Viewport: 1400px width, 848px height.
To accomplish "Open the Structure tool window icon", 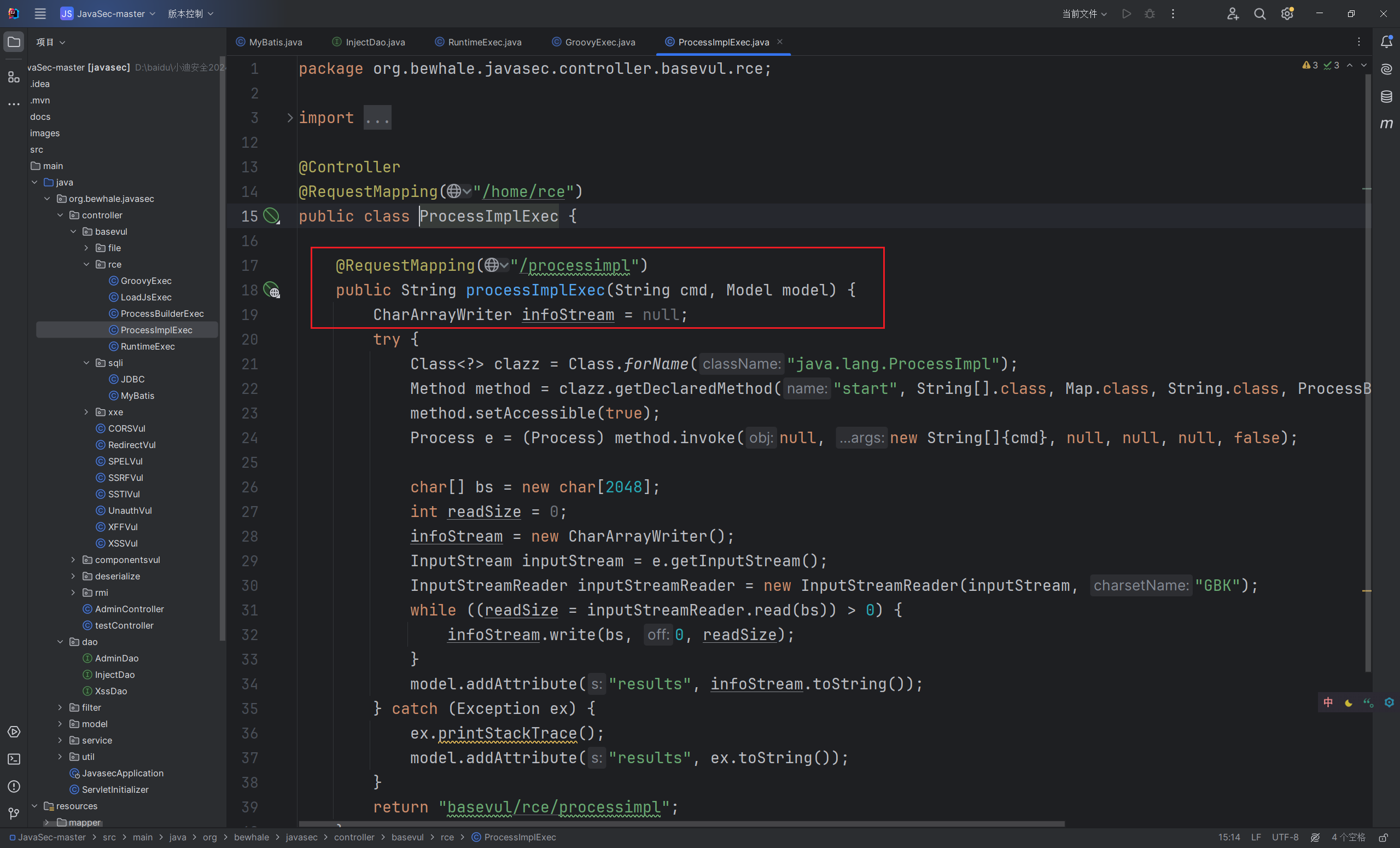I will point(14,77).
